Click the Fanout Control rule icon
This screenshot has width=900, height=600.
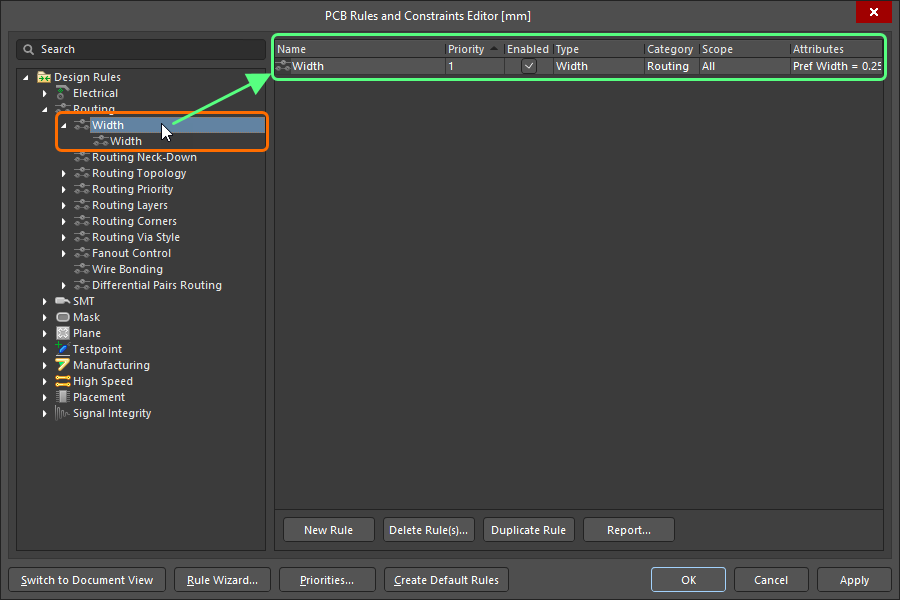click(82, 253)
